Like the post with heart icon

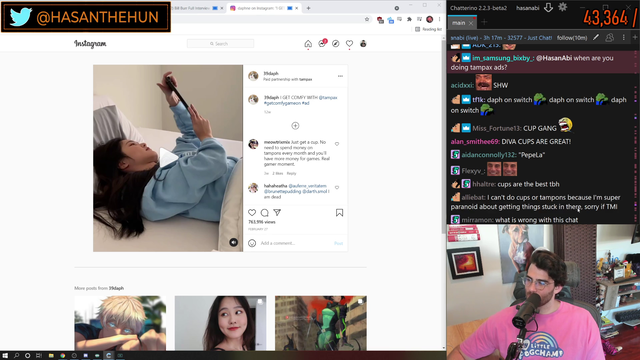tap(252, 213)
